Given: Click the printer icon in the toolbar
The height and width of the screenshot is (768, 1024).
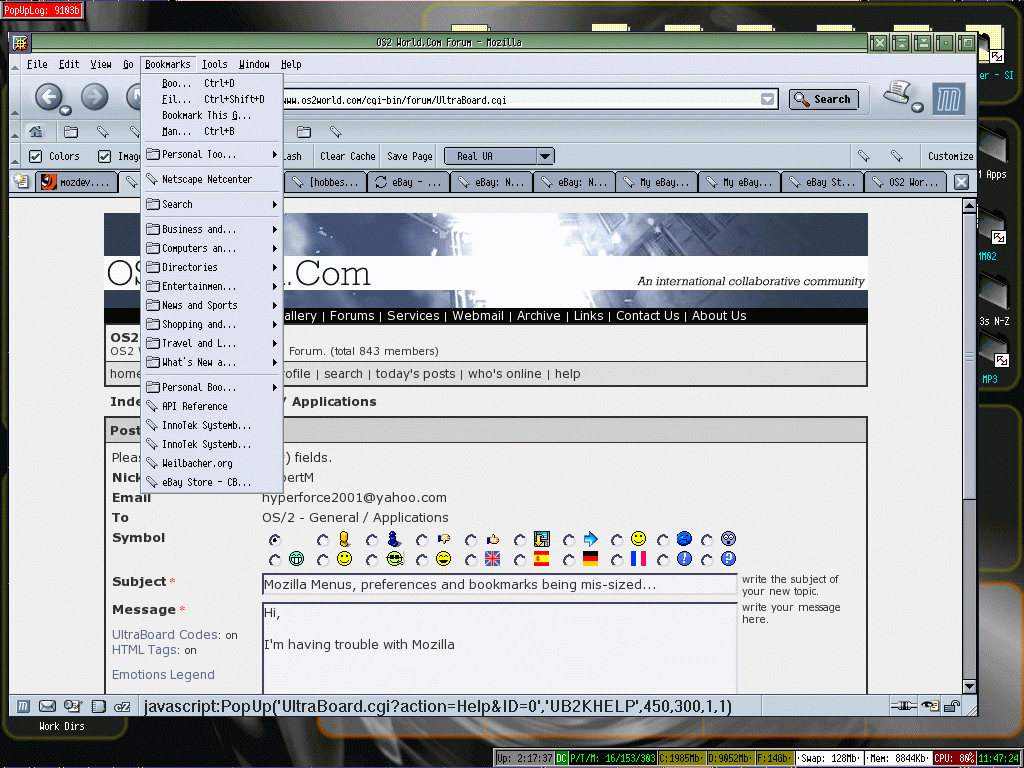Looking at the screenshot, I should [x=898, y=95].
